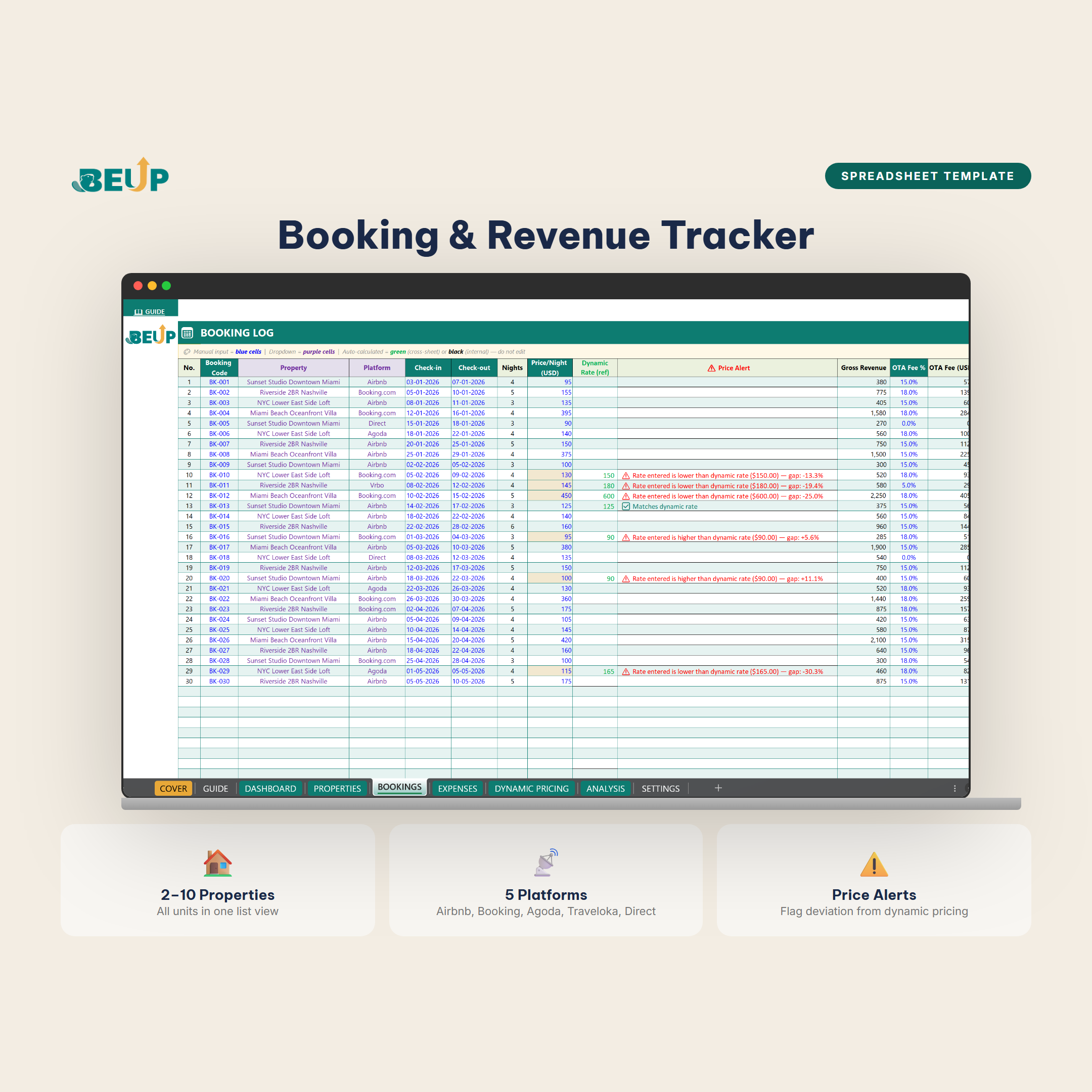1092x1092 pixels.
Task: Switch to the DYNAMIC PRICING sheet tab
Action: click(x=531, y=789)
